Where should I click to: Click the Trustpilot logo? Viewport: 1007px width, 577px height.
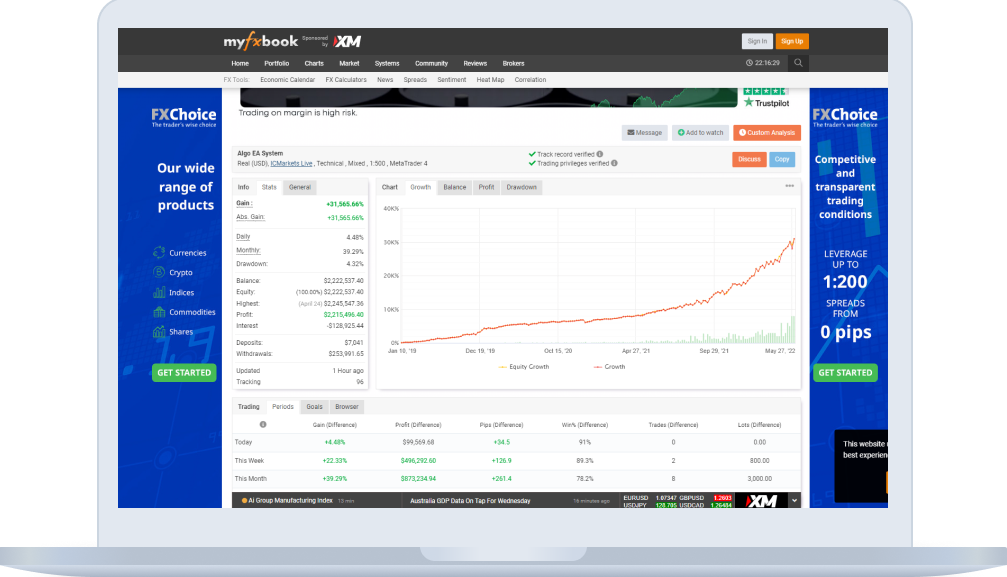pyautogui.click(x=766, y=102)
